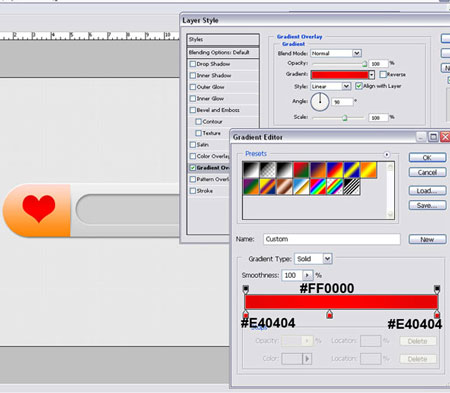
Task: Enable the Inner Glow effect
Action: [x=193, y=98]
